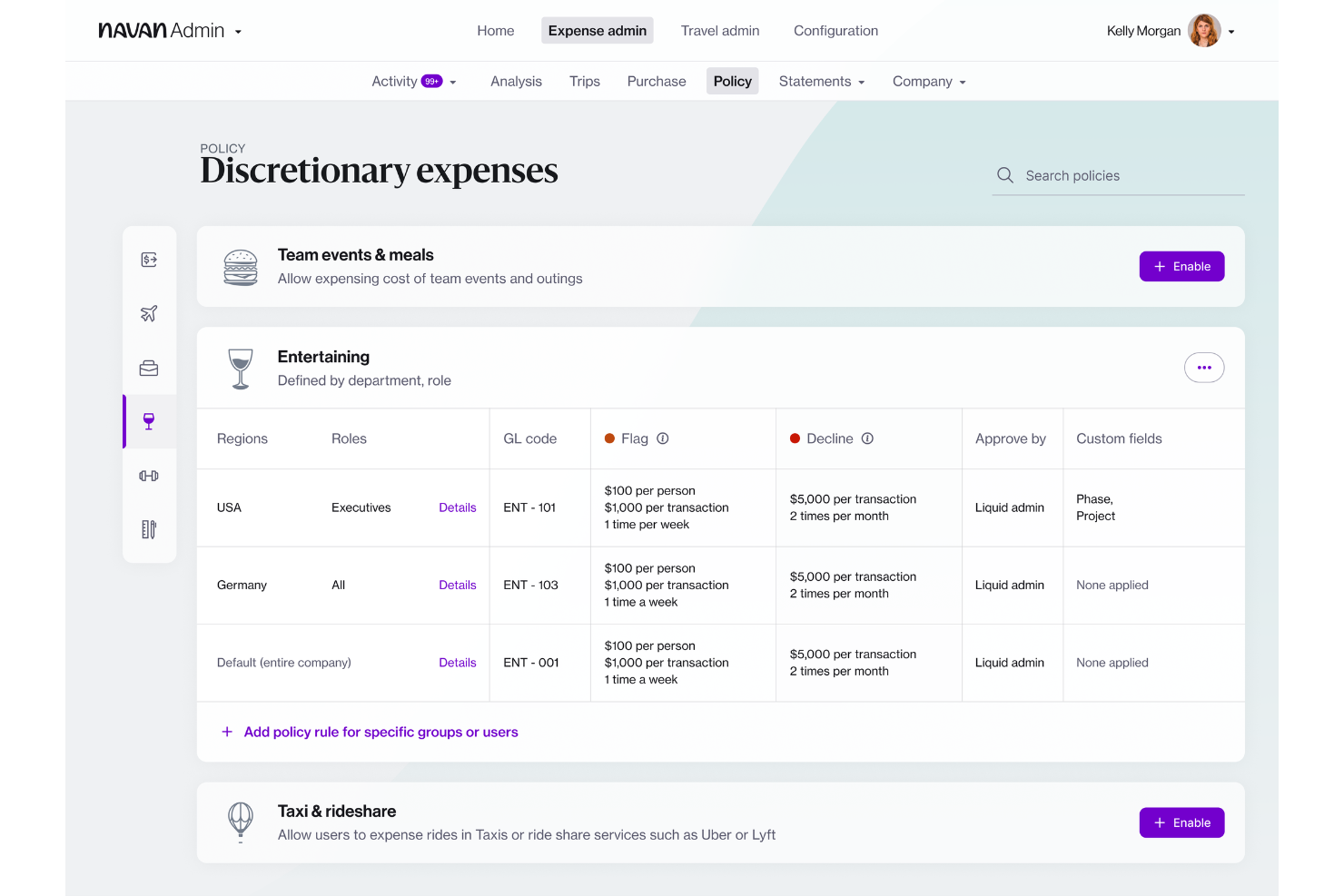Expand the Activity dropdown with notification badge
The height and width of the screenshot is (896, 1344).
pos(413,81)
